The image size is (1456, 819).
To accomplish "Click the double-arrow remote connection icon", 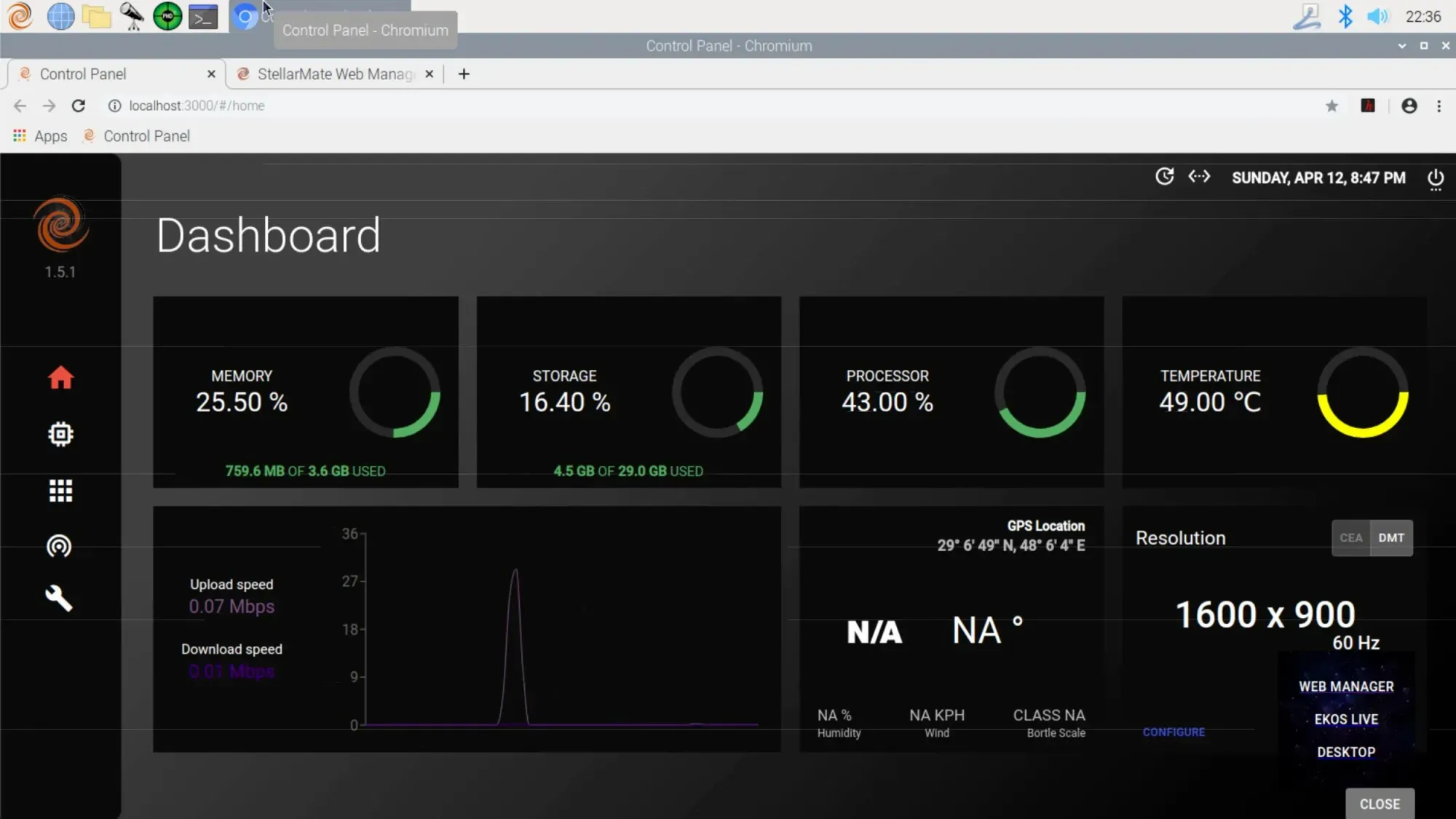I will pyautogui.click(x=1198, y=177).
